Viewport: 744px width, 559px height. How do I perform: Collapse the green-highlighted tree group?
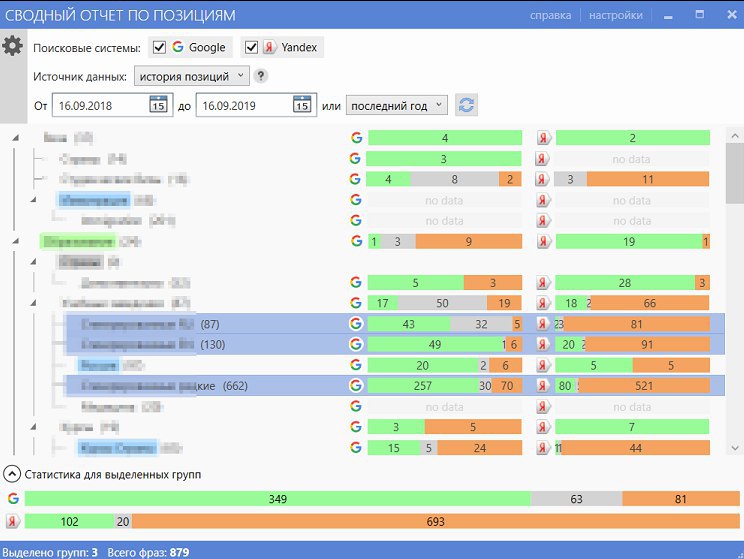(16, 242)
